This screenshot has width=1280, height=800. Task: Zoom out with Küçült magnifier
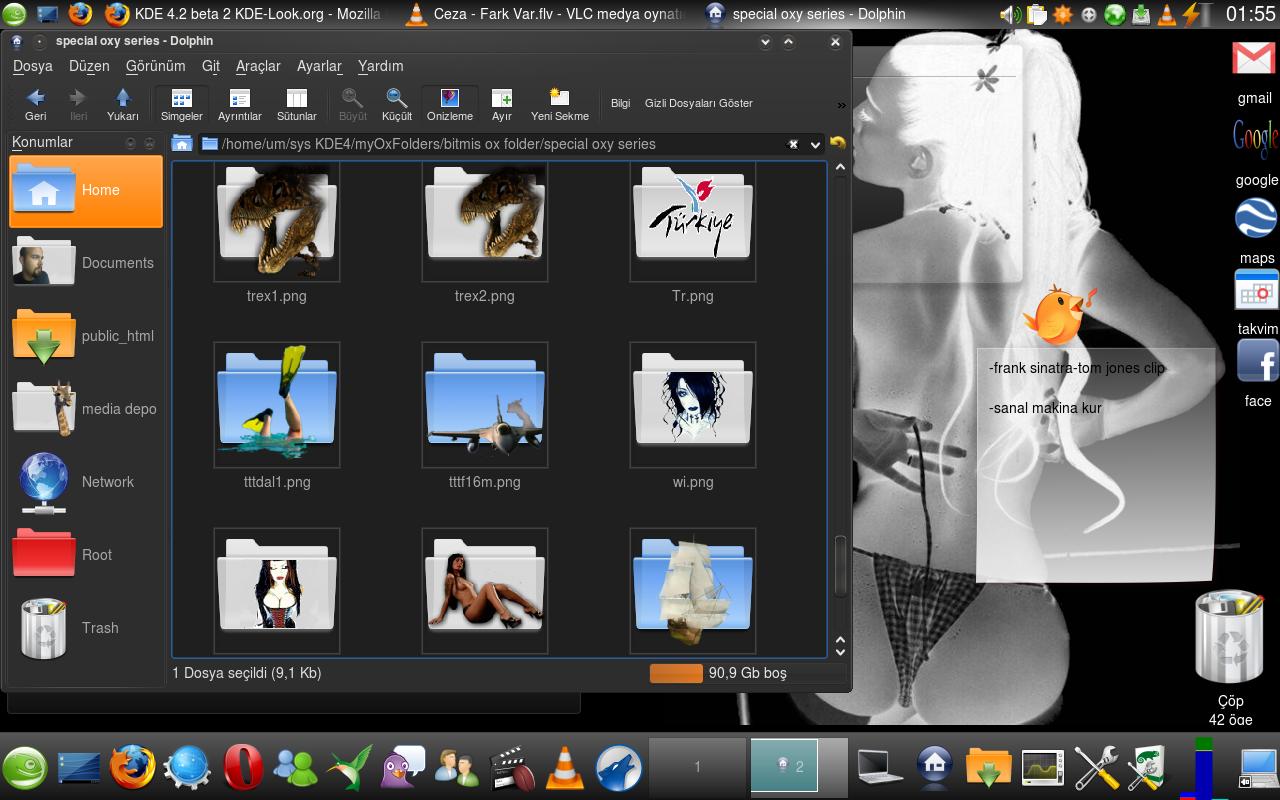click(x=397, y=104)
